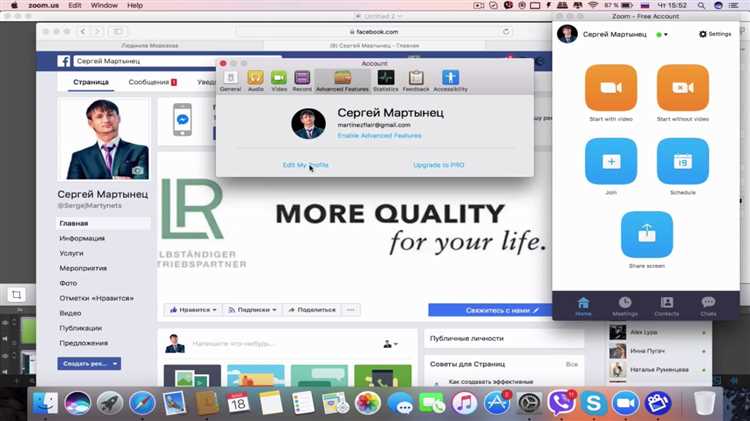Open the Accessibility tab

click(x=451, y=81)
